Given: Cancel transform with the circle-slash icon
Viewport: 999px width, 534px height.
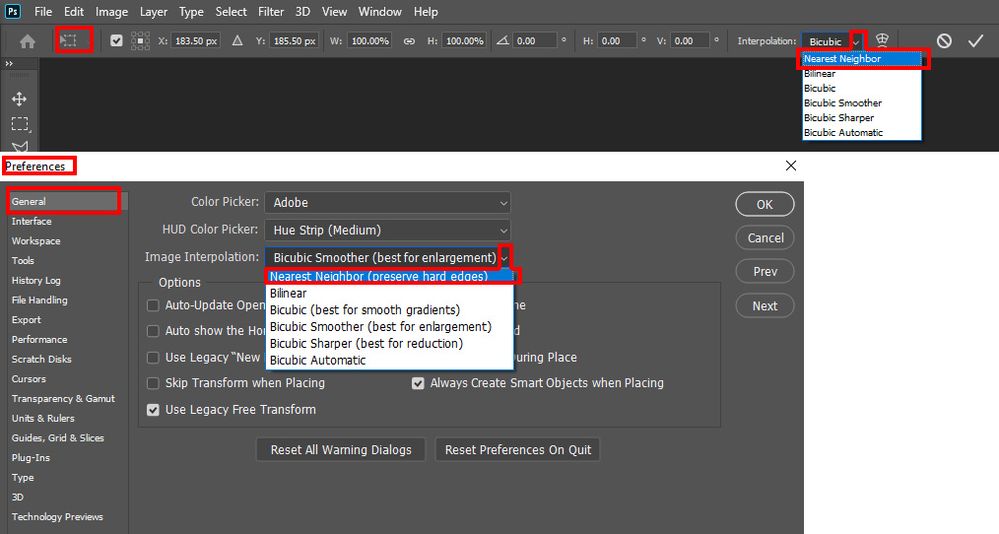Looking at the screenshot, I should tap(944, 41).
